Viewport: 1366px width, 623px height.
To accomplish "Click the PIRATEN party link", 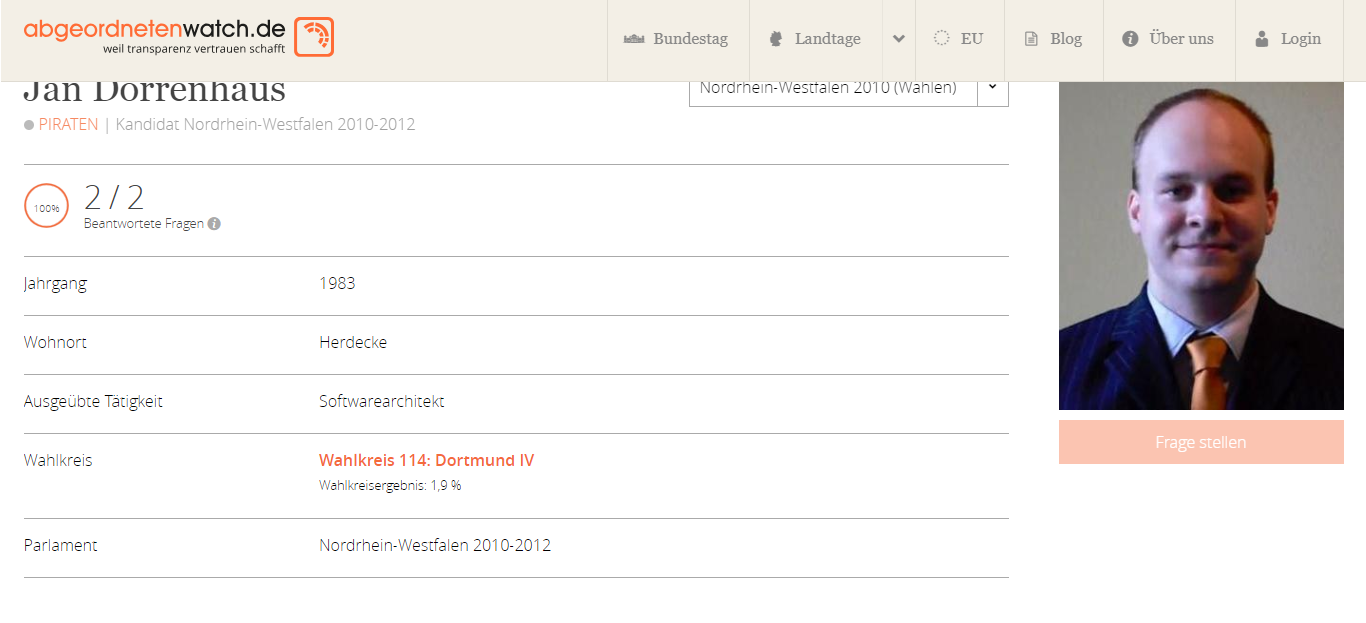I will click(68, 125).
